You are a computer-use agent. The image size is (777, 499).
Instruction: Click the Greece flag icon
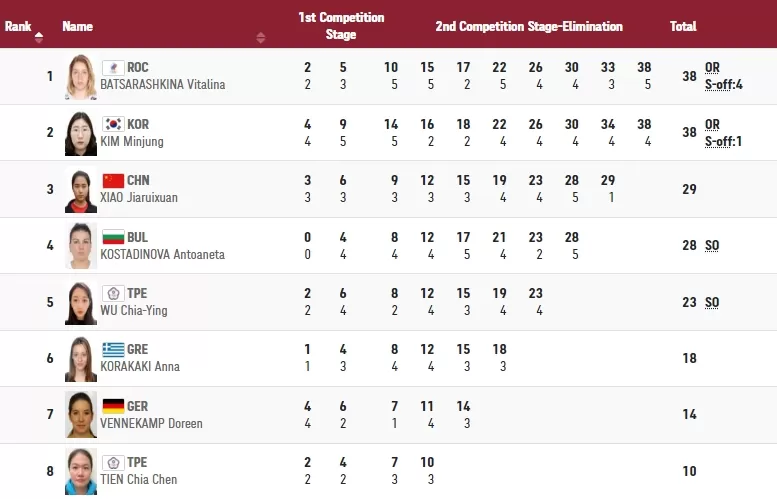(x=113, y=350)
